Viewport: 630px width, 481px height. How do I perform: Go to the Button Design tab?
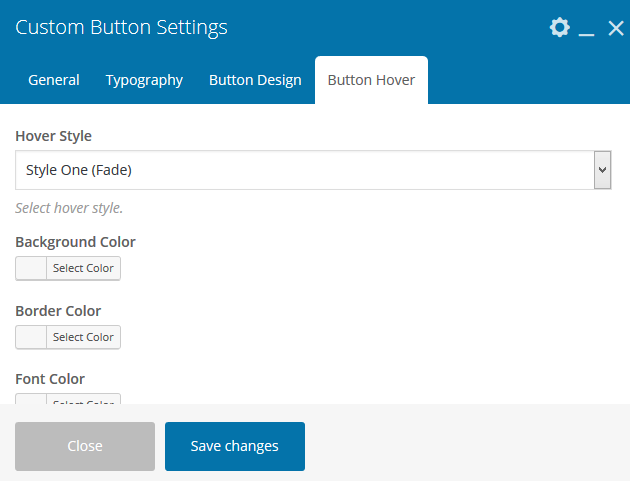click(x=255, y=80)
